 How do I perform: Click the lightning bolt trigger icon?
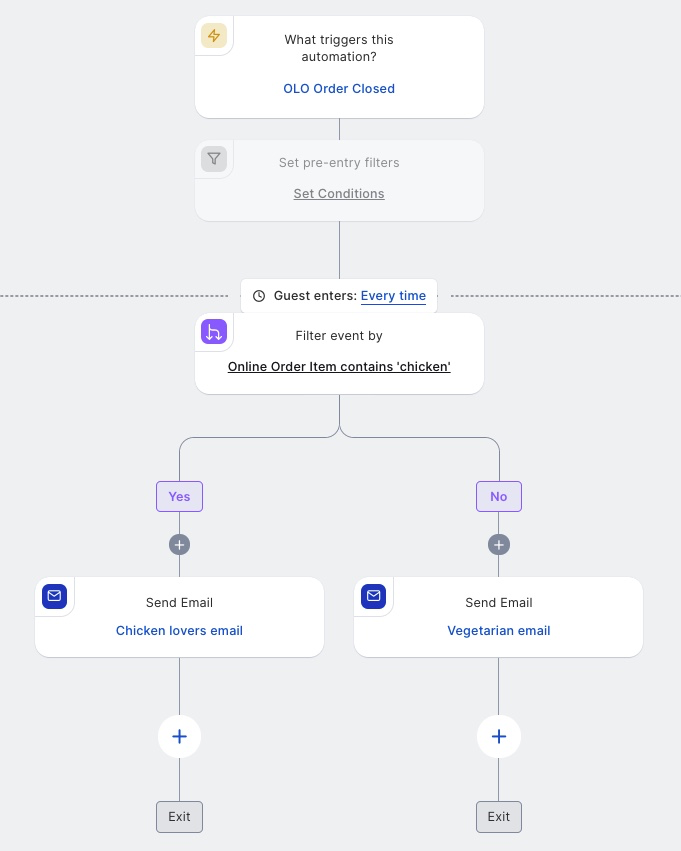214,36
